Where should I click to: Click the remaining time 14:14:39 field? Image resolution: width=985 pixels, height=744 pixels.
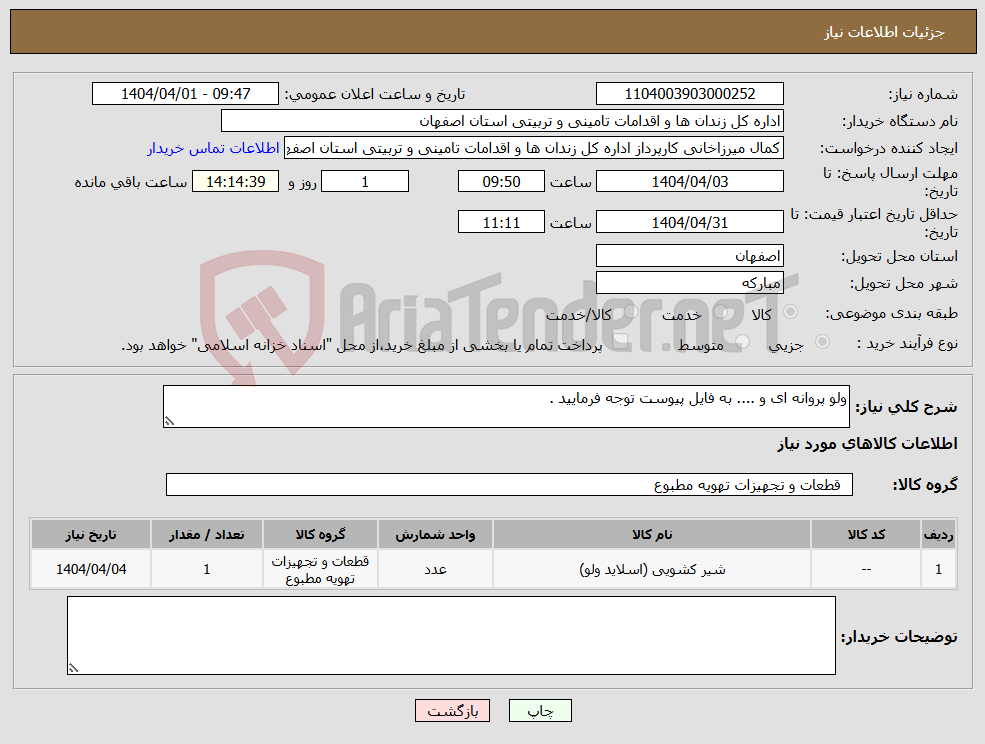(x=236, y=182)
